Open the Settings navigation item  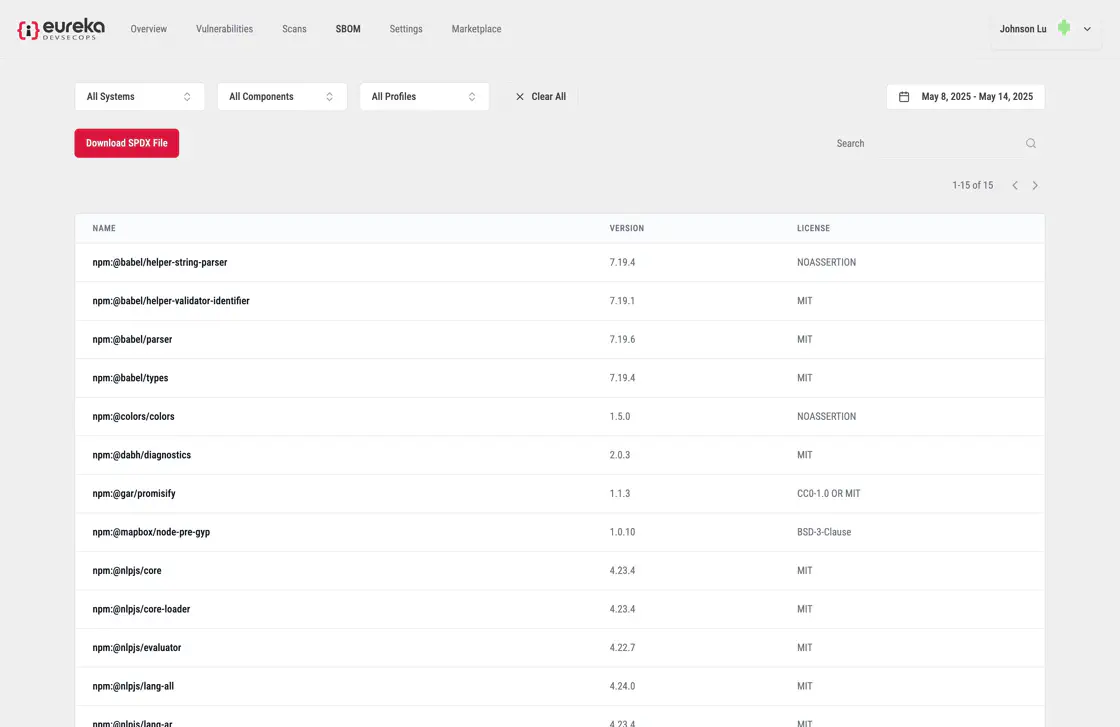click(406, 29)
